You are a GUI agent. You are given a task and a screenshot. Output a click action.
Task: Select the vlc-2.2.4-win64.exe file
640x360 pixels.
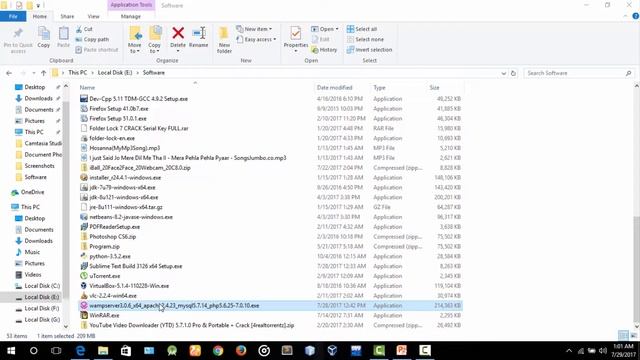[113, 296]
